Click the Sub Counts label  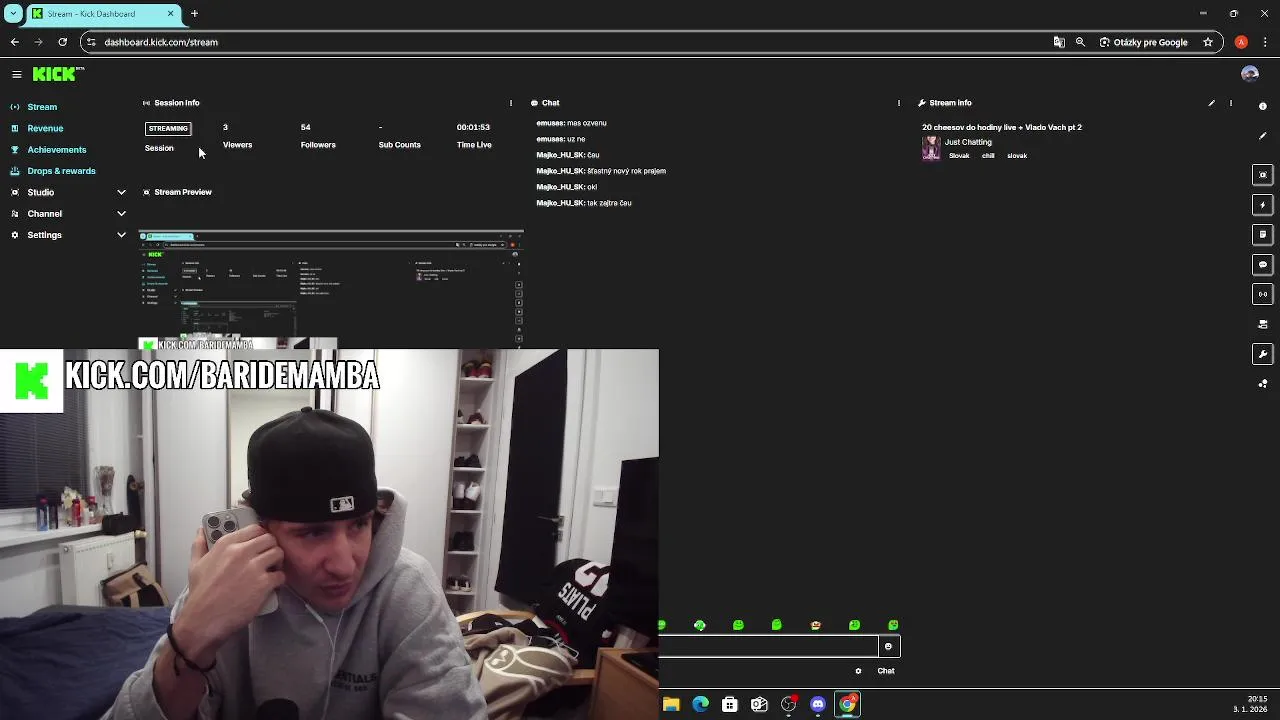tap(399, 145)
